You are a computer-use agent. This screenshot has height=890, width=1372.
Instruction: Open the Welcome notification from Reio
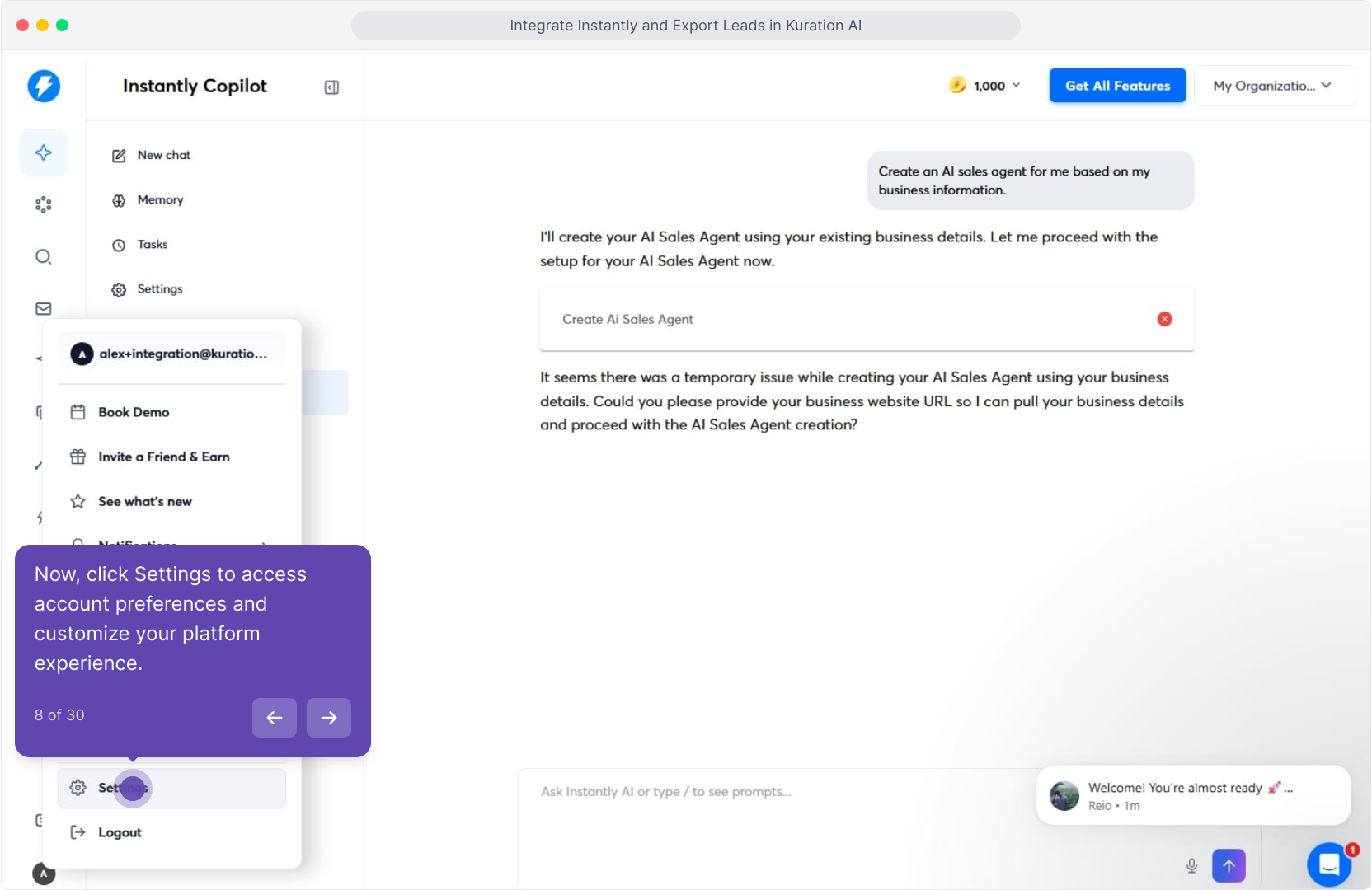tap(1193, 795)
